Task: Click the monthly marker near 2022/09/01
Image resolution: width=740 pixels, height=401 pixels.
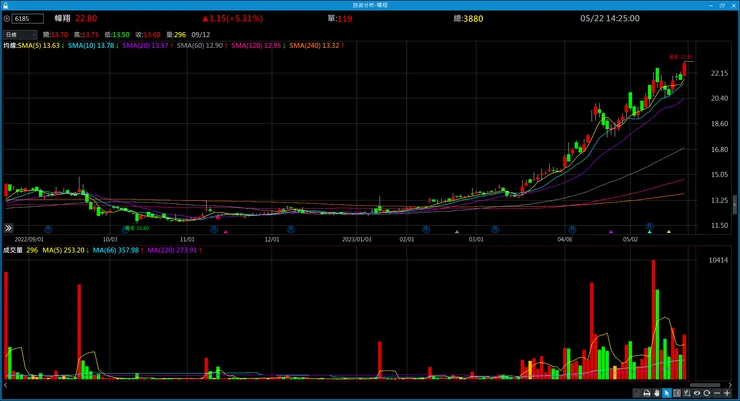Action: click(x=48, y=230)
